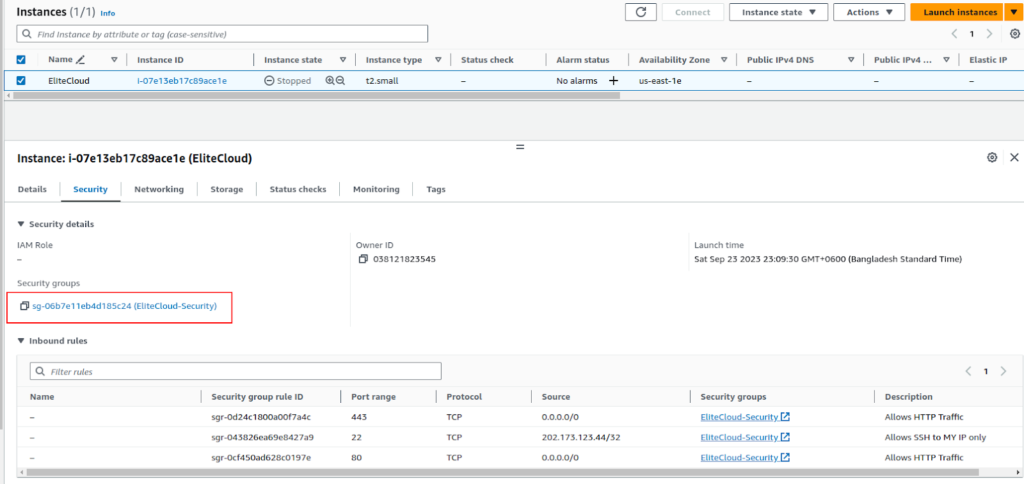Click the disabled Connect button
Screen dimensions: 1024x484
(693, 12)
